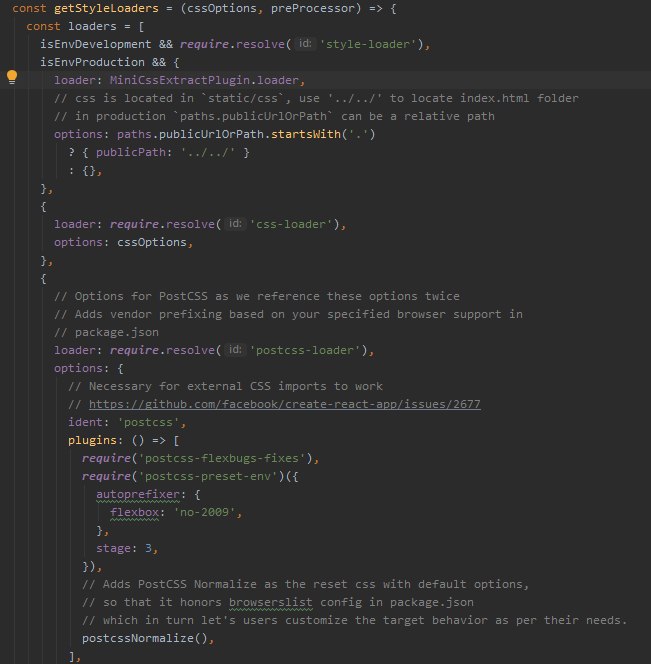Screen dimensions: 651x664
Task: Open the github create-react-app issues link
Action: (x=285, y=404)
